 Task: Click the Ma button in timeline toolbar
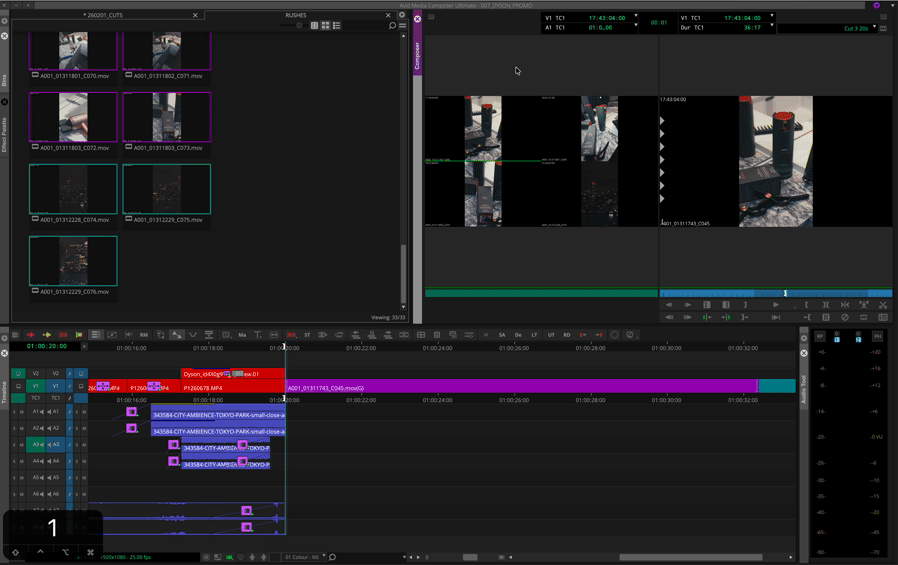point(242,335)
